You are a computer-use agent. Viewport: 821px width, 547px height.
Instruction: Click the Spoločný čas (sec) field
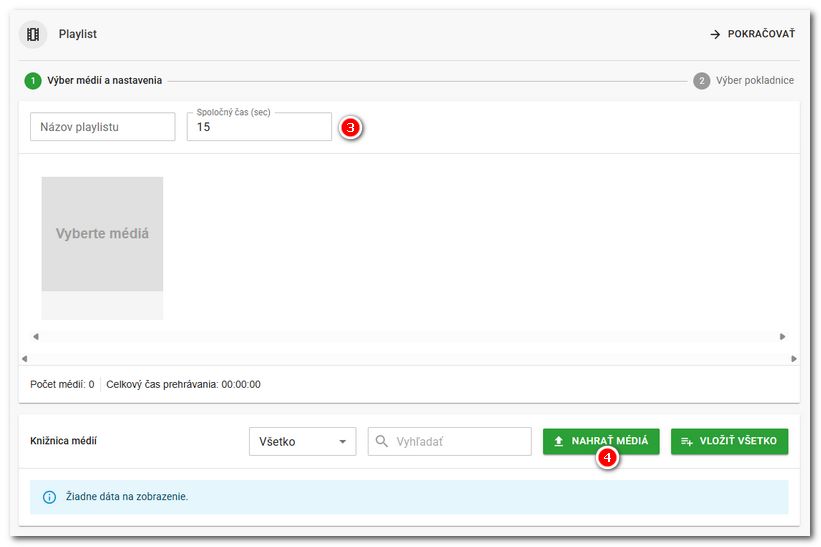coord(259,127)
